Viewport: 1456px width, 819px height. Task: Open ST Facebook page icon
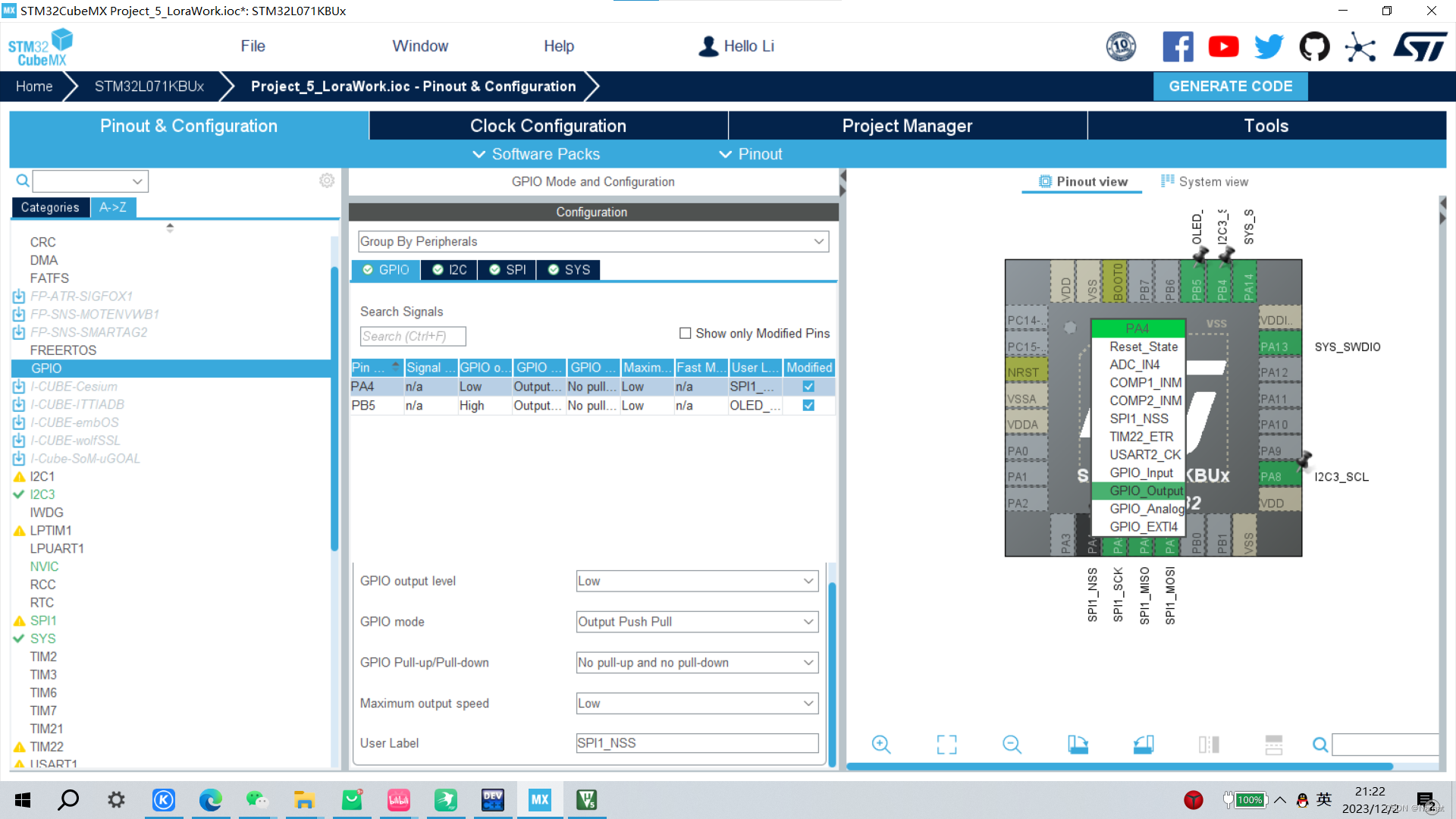coord(1178,47)
